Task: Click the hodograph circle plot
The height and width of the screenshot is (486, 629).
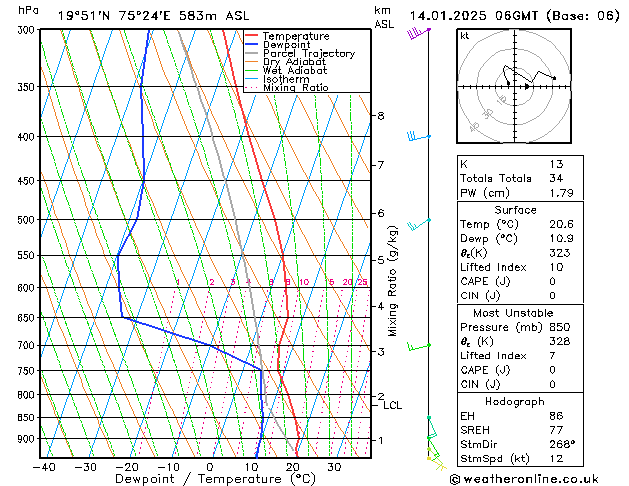Action: coord(508,84)
